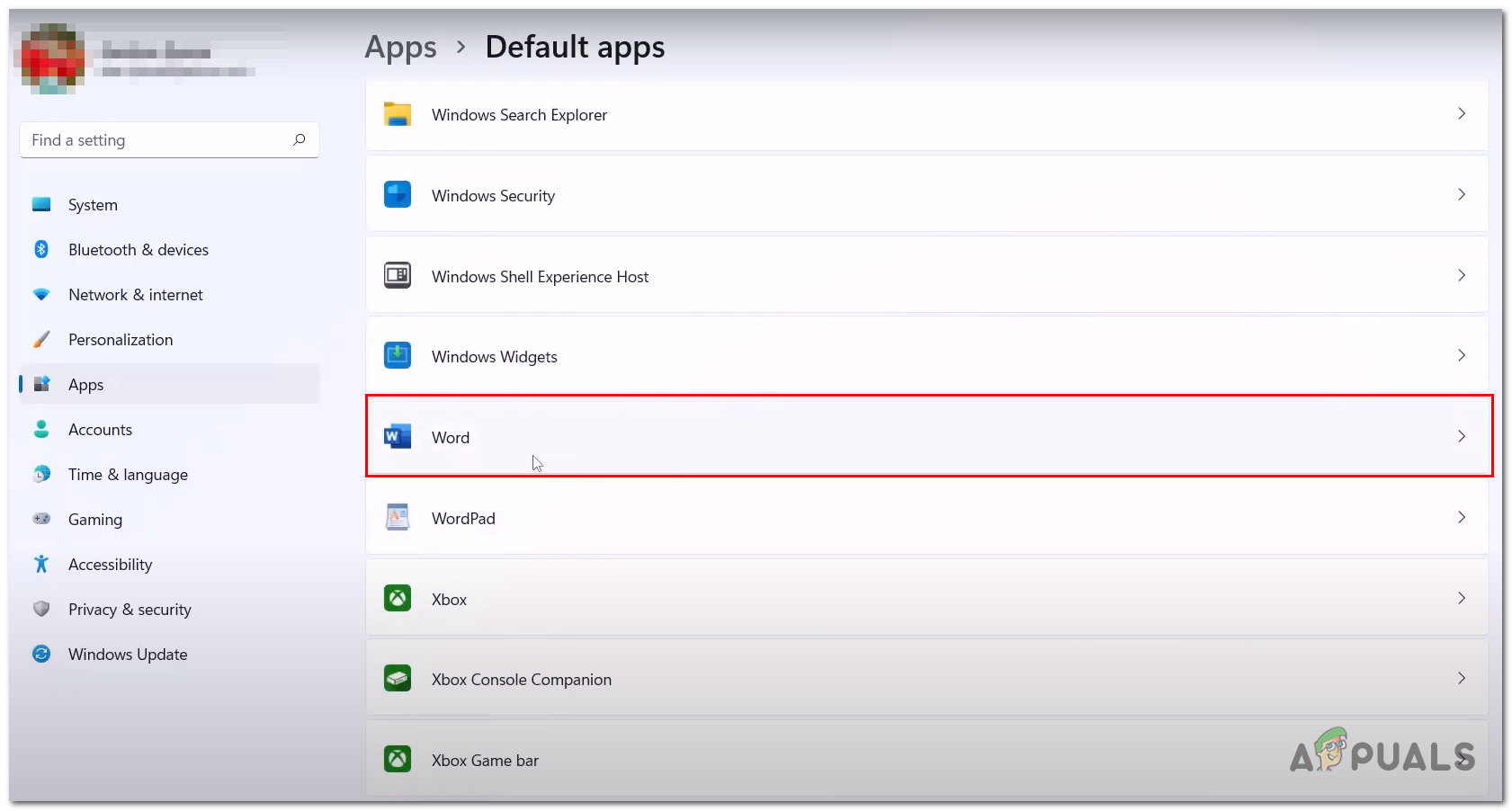
Task: Click the Xbox app icon
Action: pos(397,599)
